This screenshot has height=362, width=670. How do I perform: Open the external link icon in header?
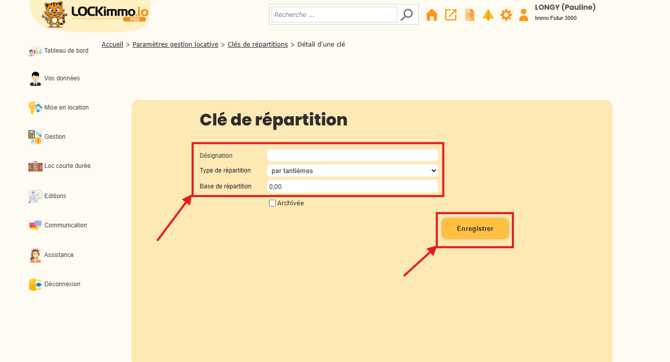pos(450,15)
